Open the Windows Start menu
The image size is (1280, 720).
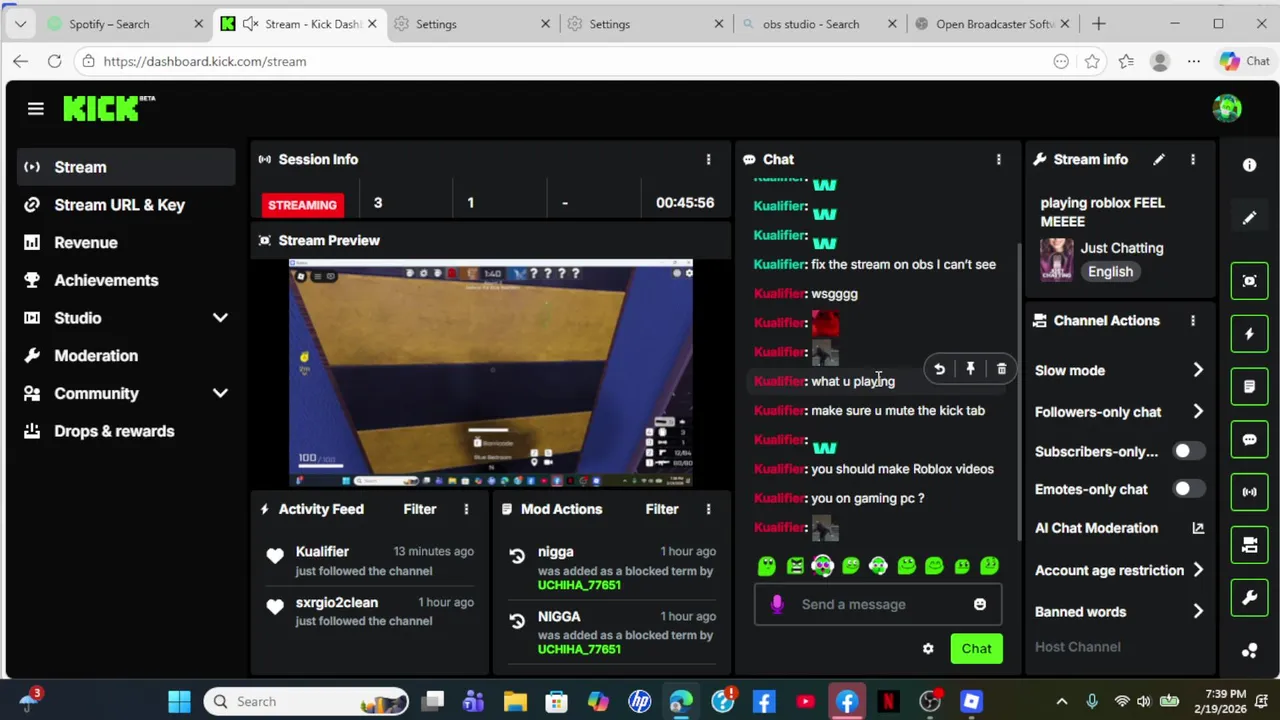179,701
